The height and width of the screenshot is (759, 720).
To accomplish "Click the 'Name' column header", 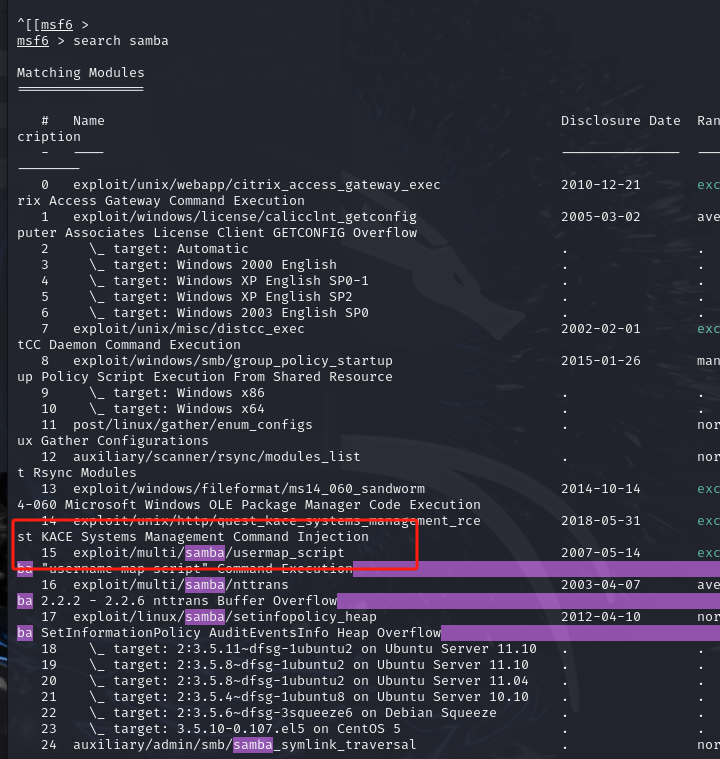I will click(x=89, y=121).
